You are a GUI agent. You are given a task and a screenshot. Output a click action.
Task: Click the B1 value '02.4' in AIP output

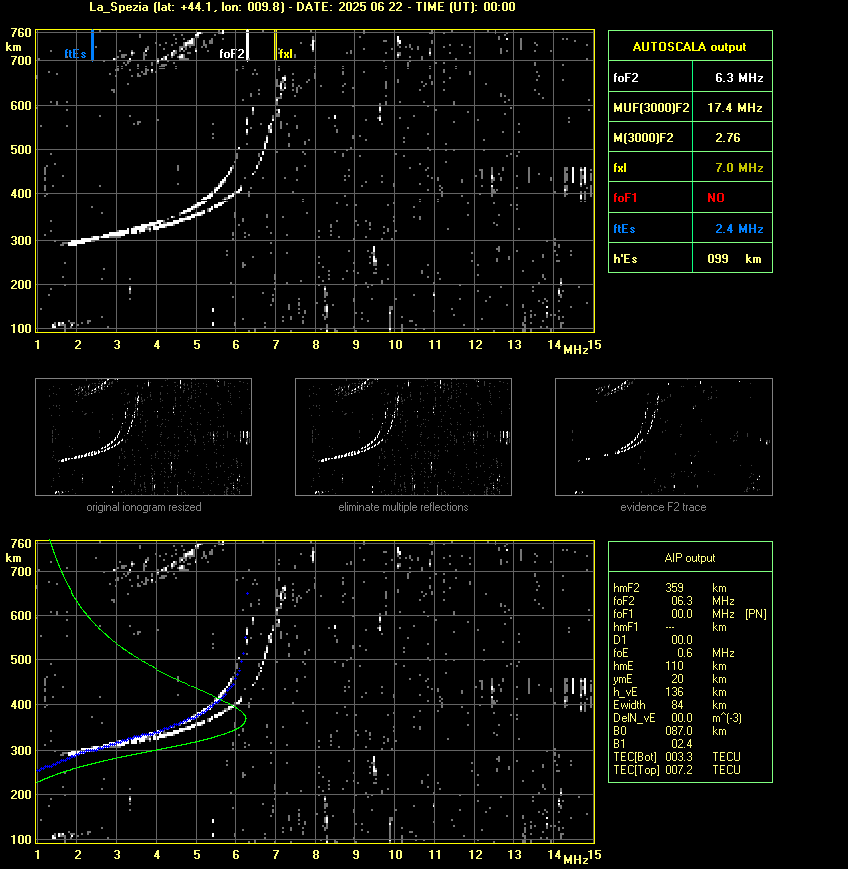pos(680,744)
